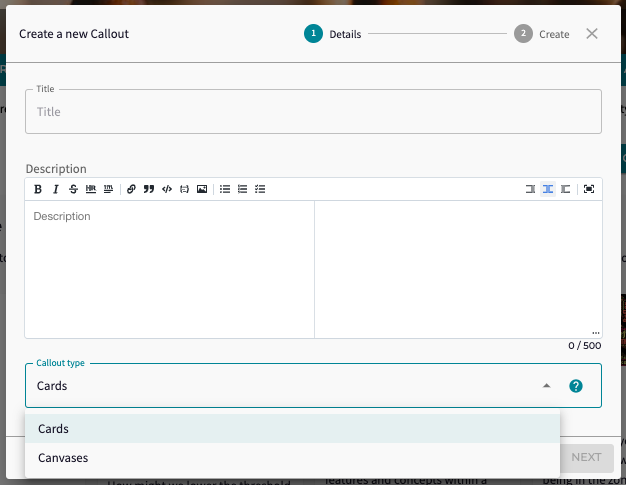626x485 pixels.
Task: Collapse the Callout type dropdown arrow
Action: click(546, 386)
